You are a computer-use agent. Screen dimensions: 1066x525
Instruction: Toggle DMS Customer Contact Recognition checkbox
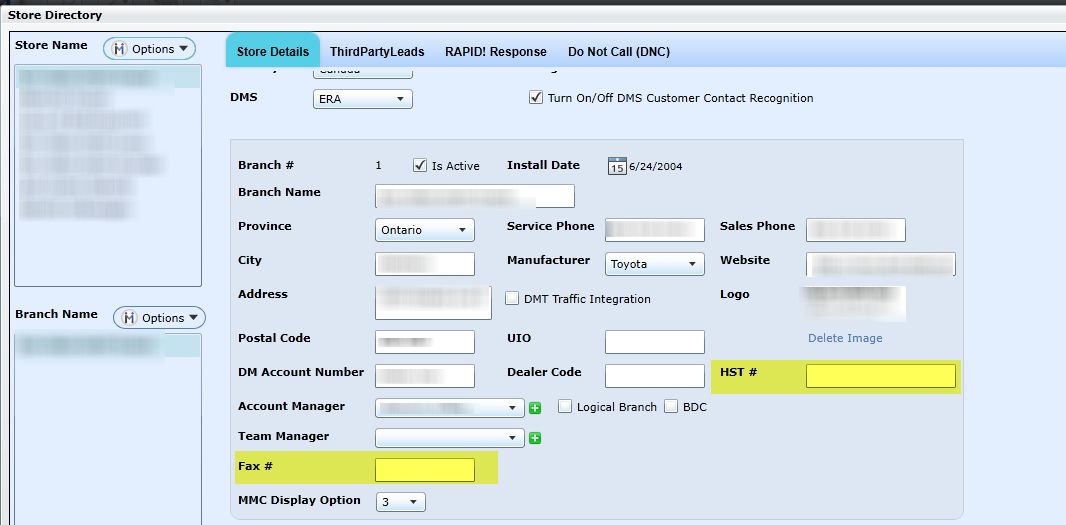[535, 98]
